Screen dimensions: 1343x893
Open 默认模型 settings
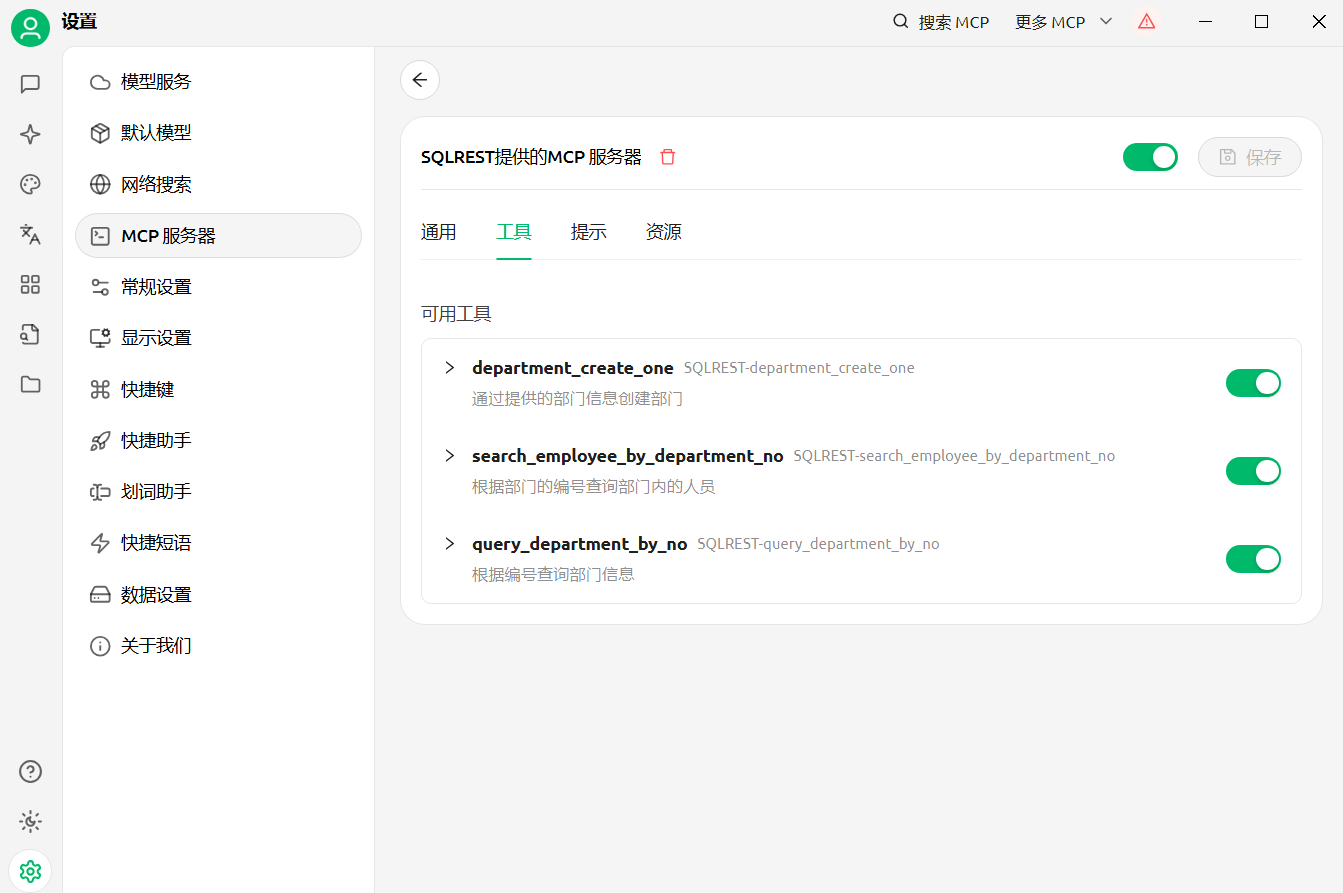[218, 133]
